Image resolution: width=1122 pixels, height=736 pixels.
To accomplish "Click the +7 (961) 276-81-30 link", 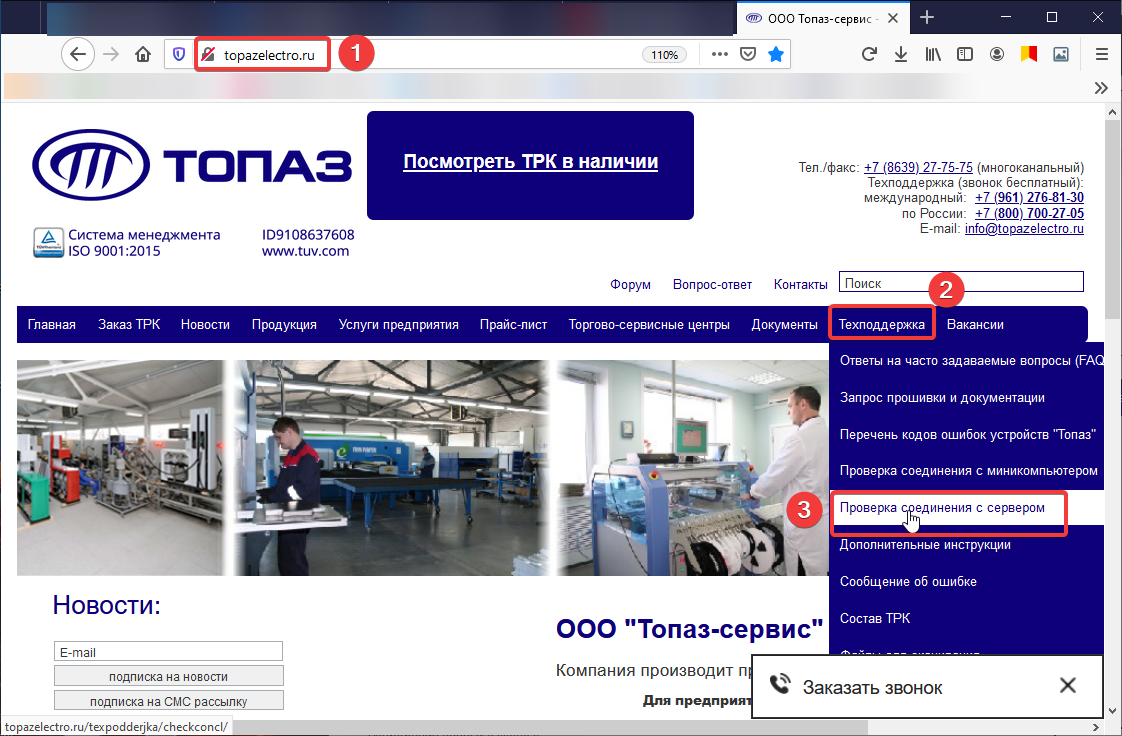I will 1029,197.
